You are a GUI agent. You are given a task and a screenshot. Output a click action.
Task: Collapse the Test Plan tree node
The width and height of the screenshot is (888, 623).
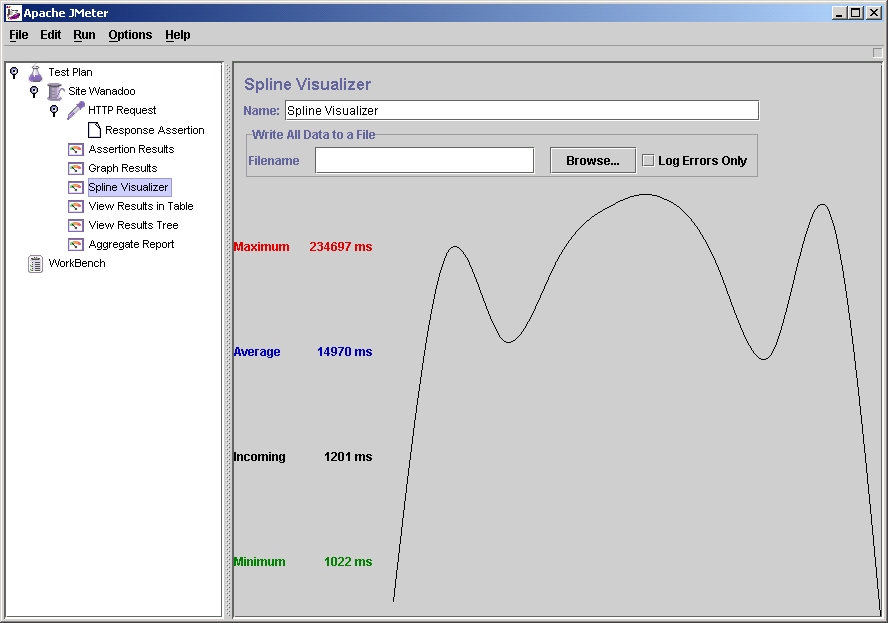tap(14, 73)
